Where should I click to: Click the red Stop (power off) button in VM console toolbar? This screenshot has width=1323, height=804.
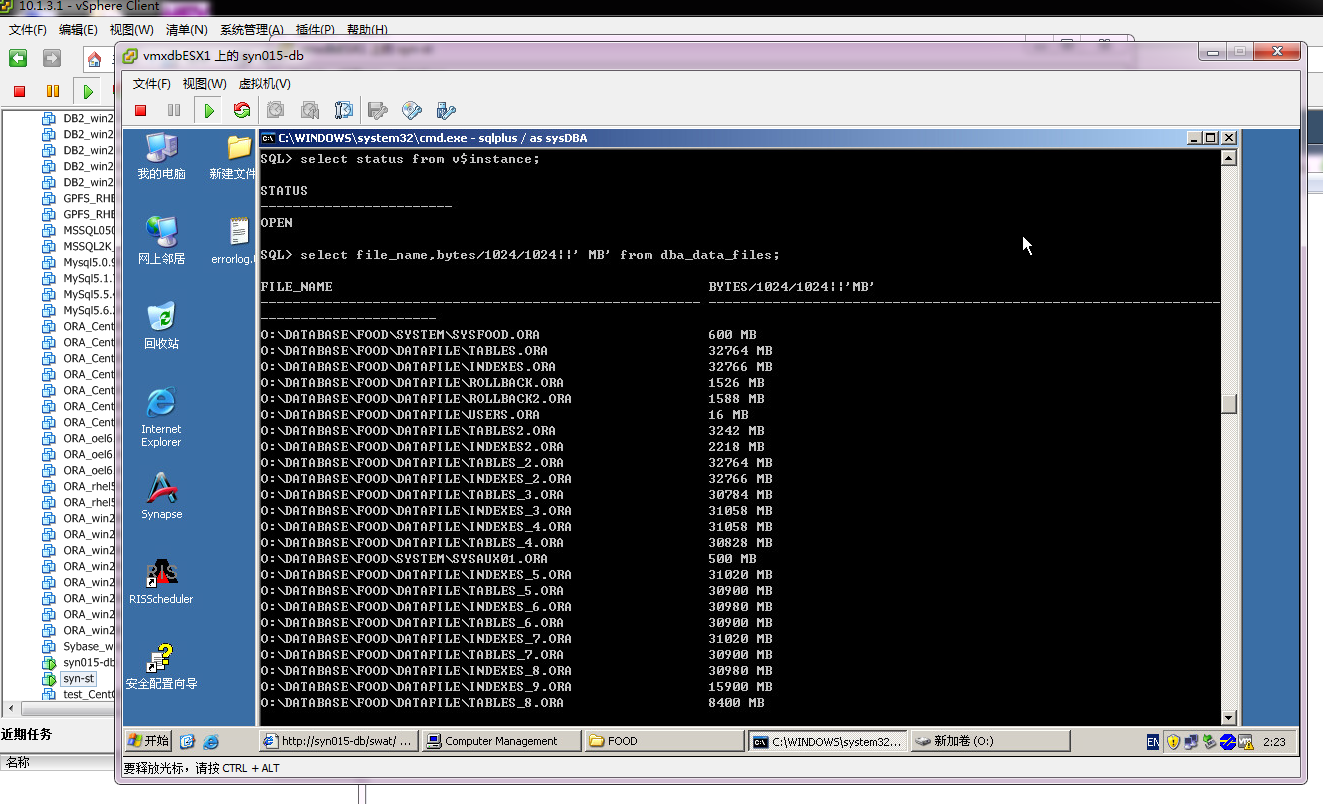coord(141,110)
